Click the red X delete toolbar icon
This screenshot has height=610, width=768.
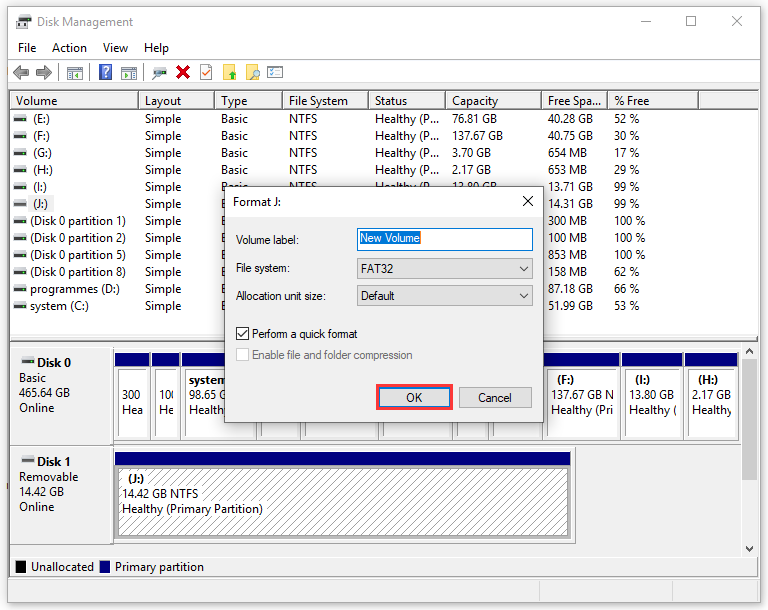pos(183,73)
